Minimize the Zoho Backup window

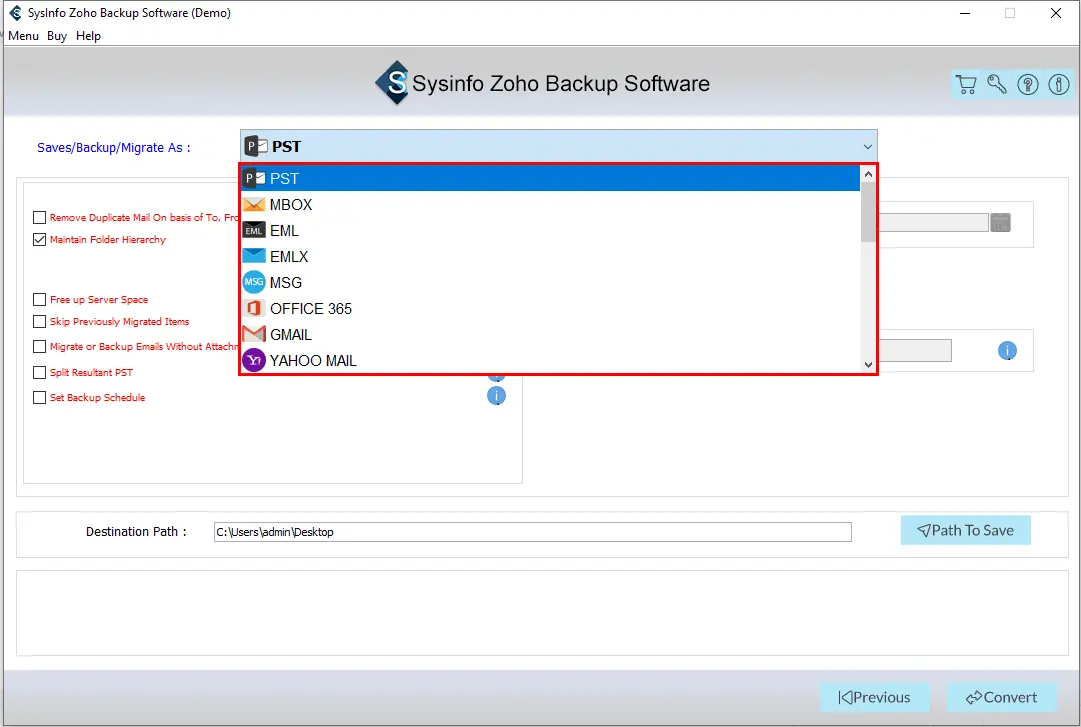965,13
